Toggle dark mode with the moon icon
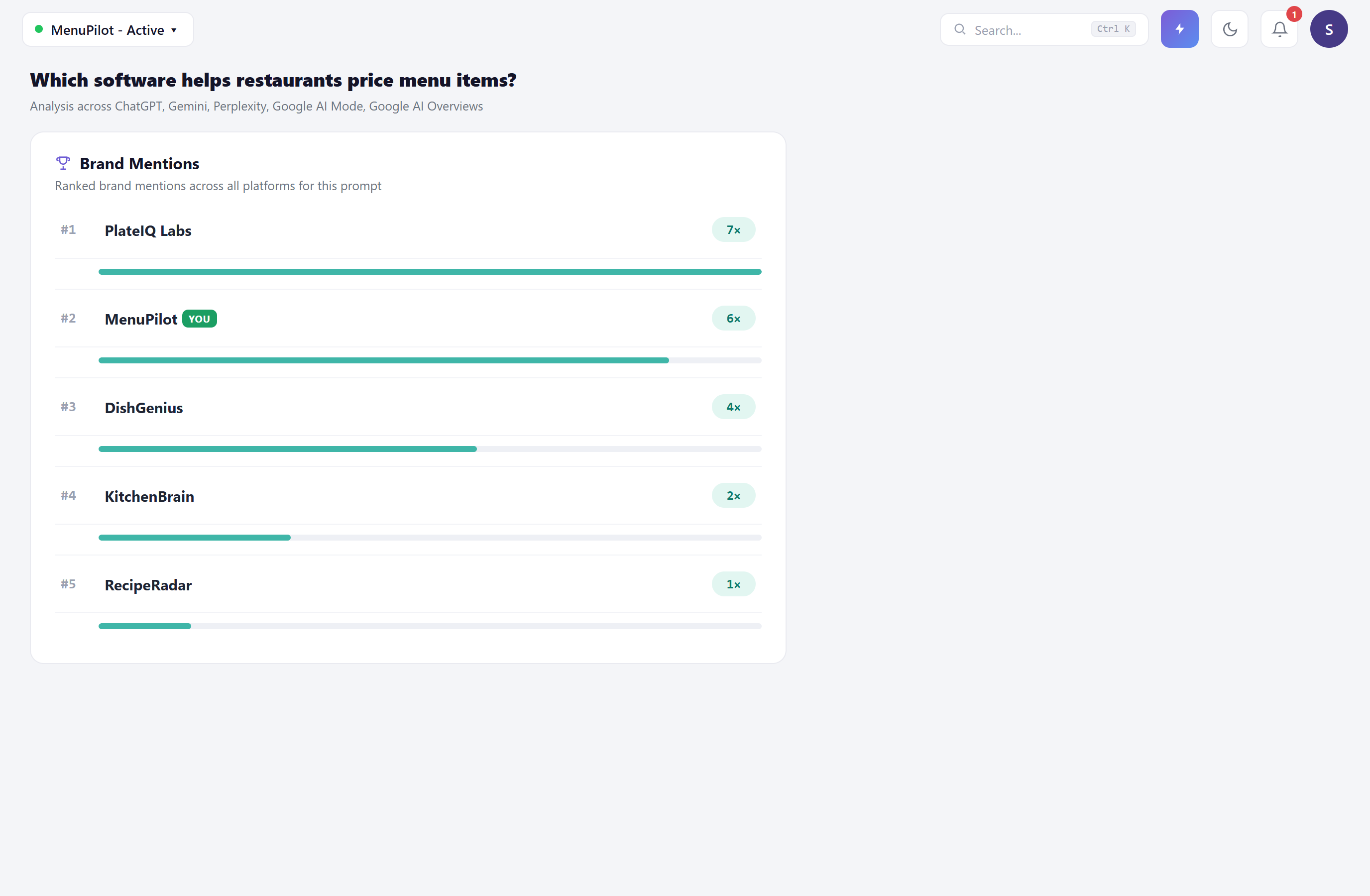The image size is (1370, 896). (x=1230, y=29)
